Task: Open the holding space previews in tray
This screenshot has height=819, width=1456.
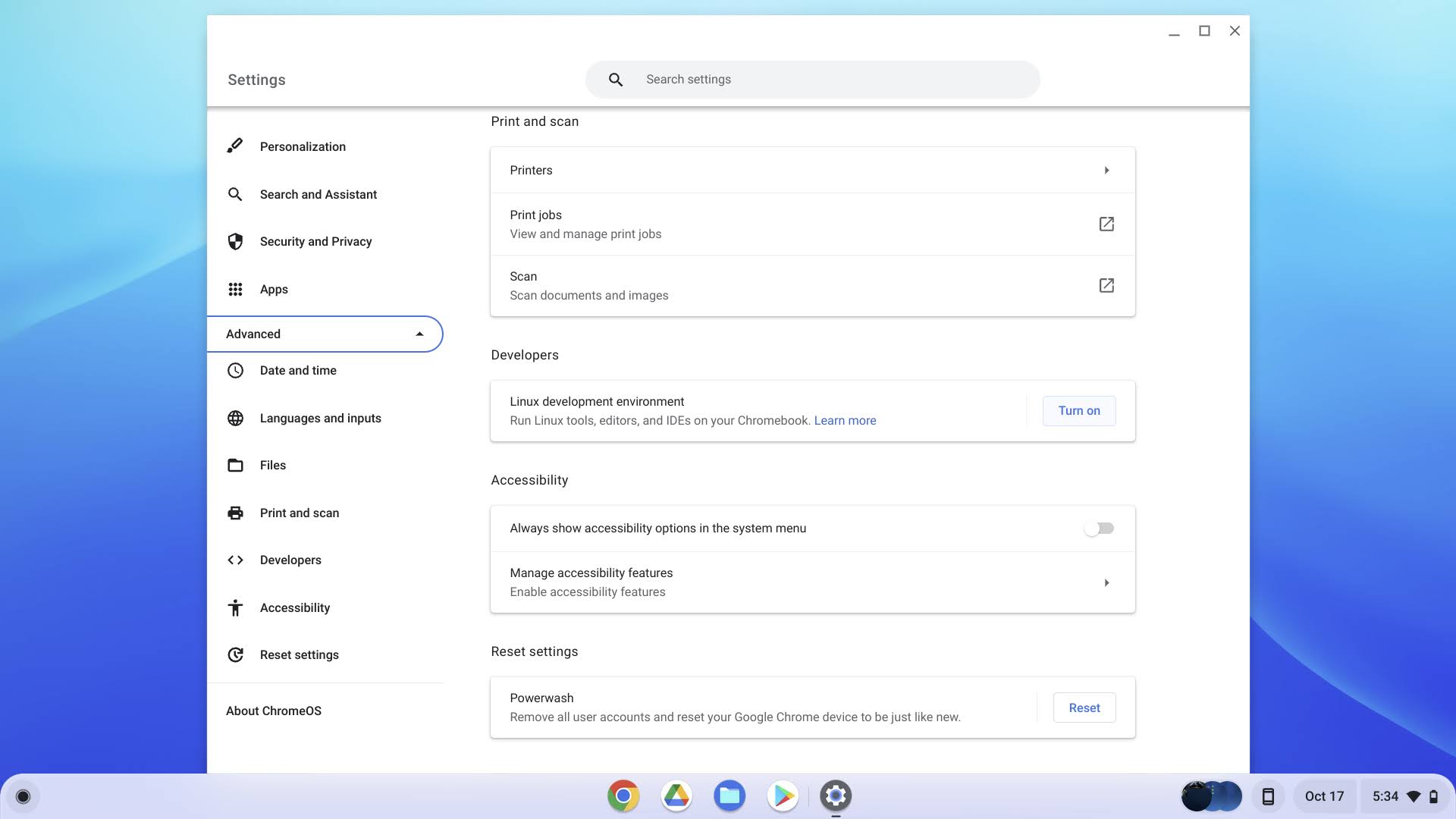Action: (x=1211, y=796)
